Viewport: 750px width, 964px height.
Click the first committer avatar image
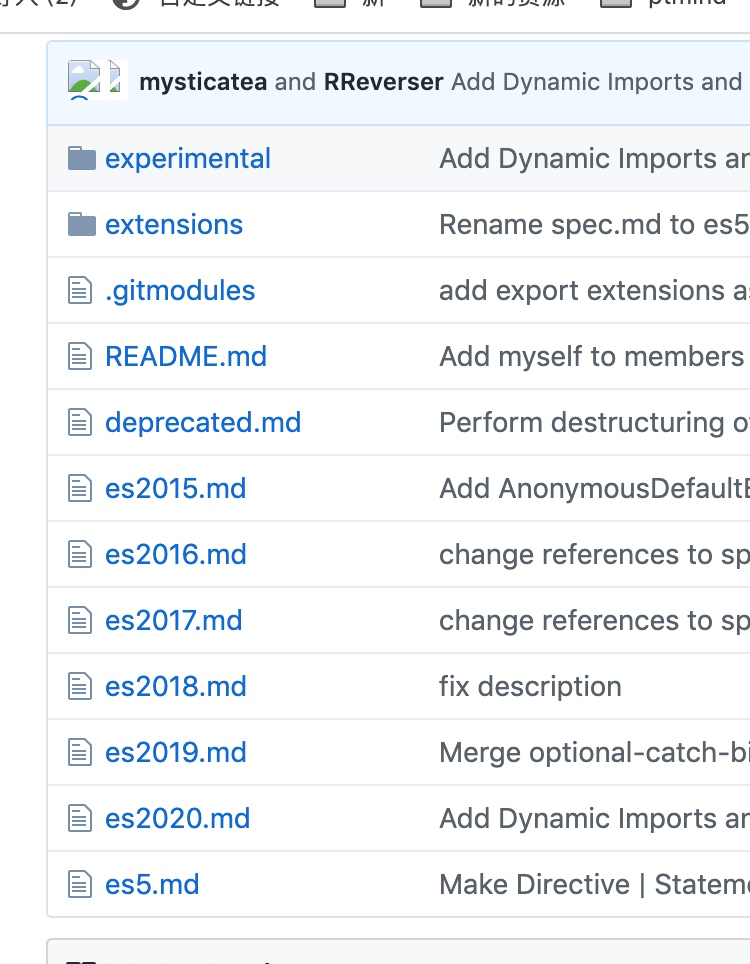(84, 80)
